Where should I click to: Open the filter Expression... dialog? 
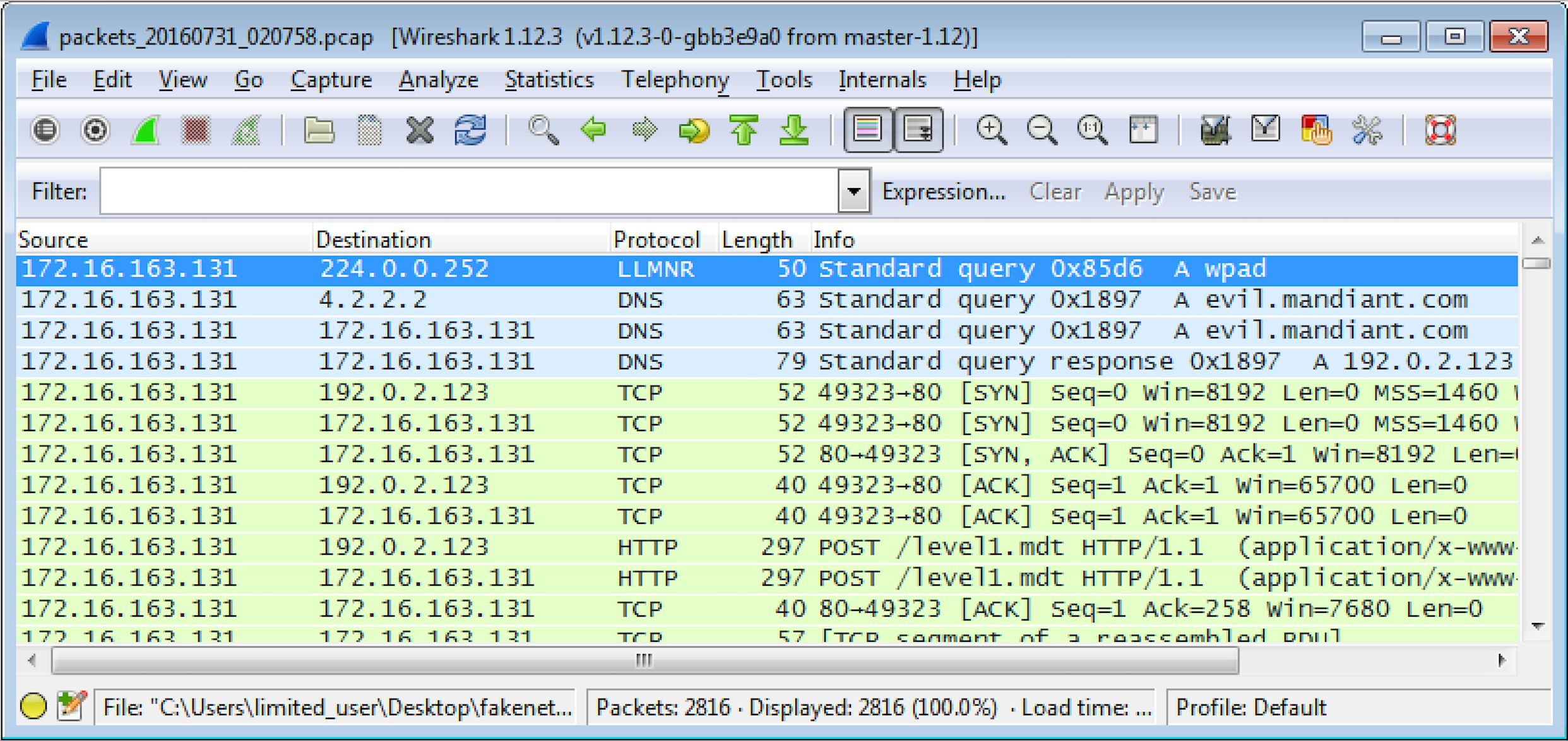click(x=944, y=191)
